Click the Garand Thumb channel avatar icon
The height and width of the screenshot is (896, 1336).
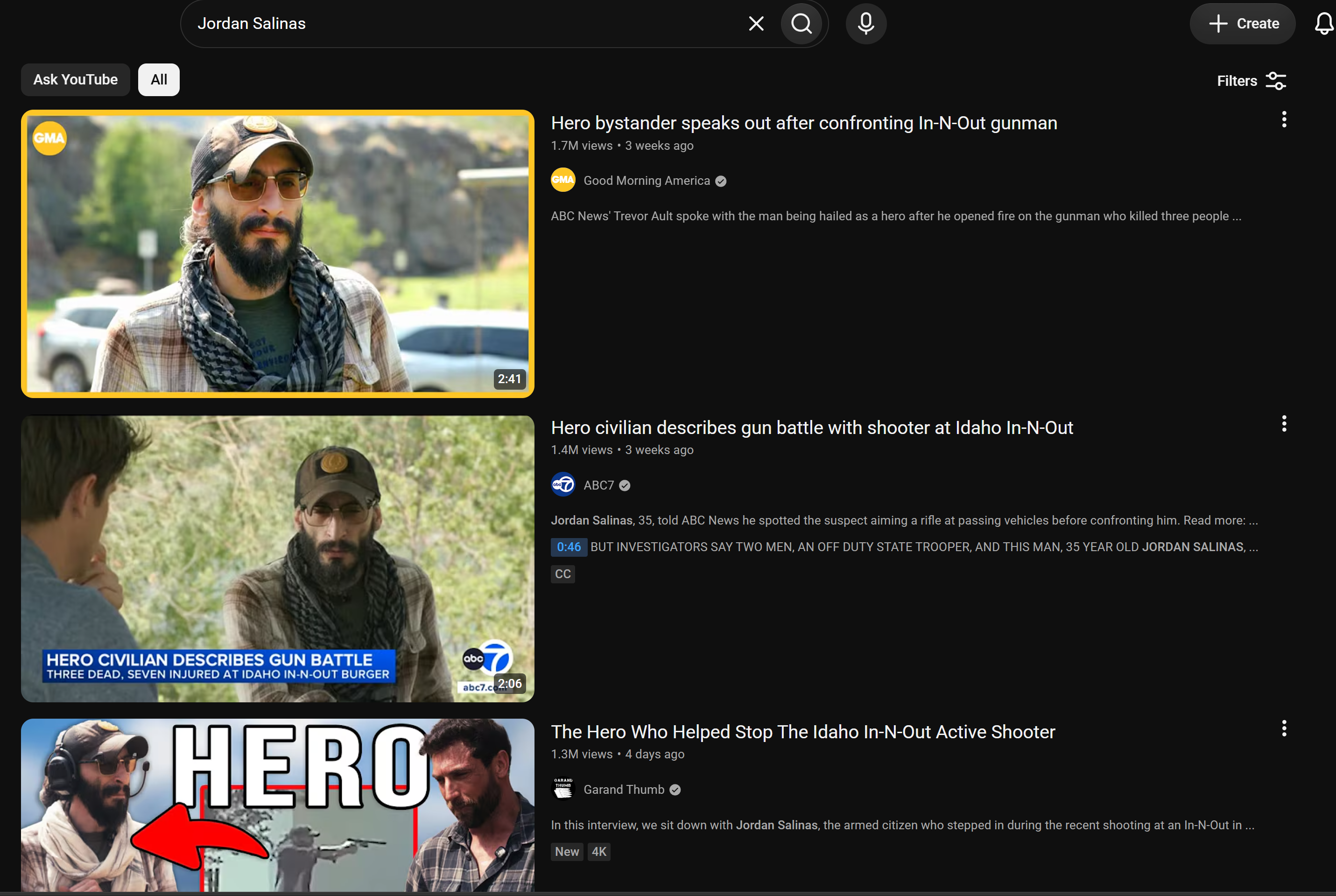(x=563, y=789)
